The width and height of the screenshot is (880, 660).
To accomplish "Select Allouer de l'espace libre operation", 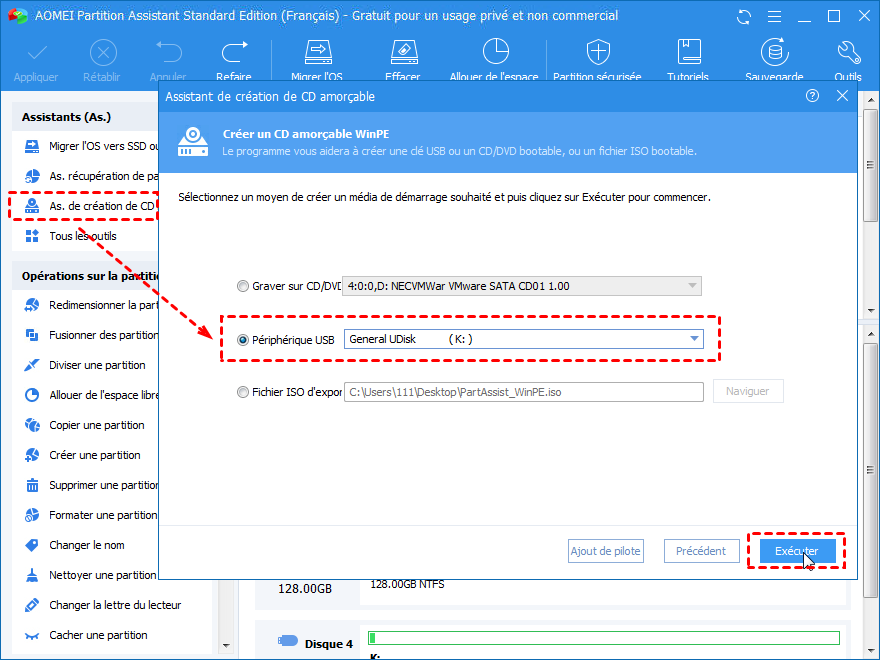I will pos(91,395).
